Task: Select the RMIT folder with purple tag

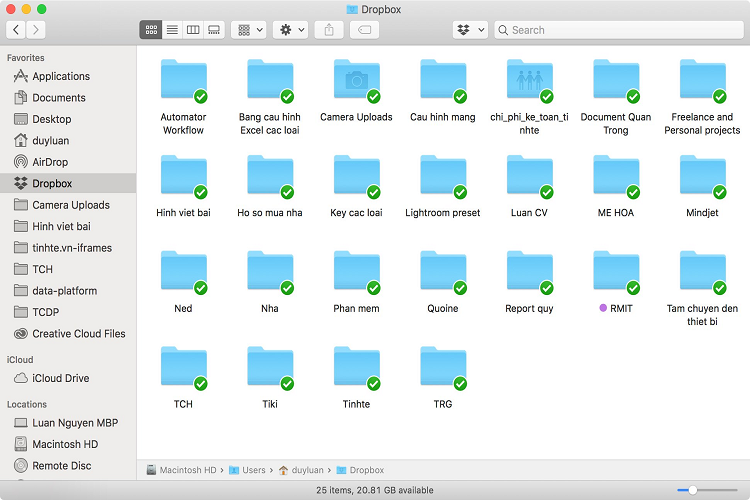Action: pyautogui.click(x=617, y=272)
